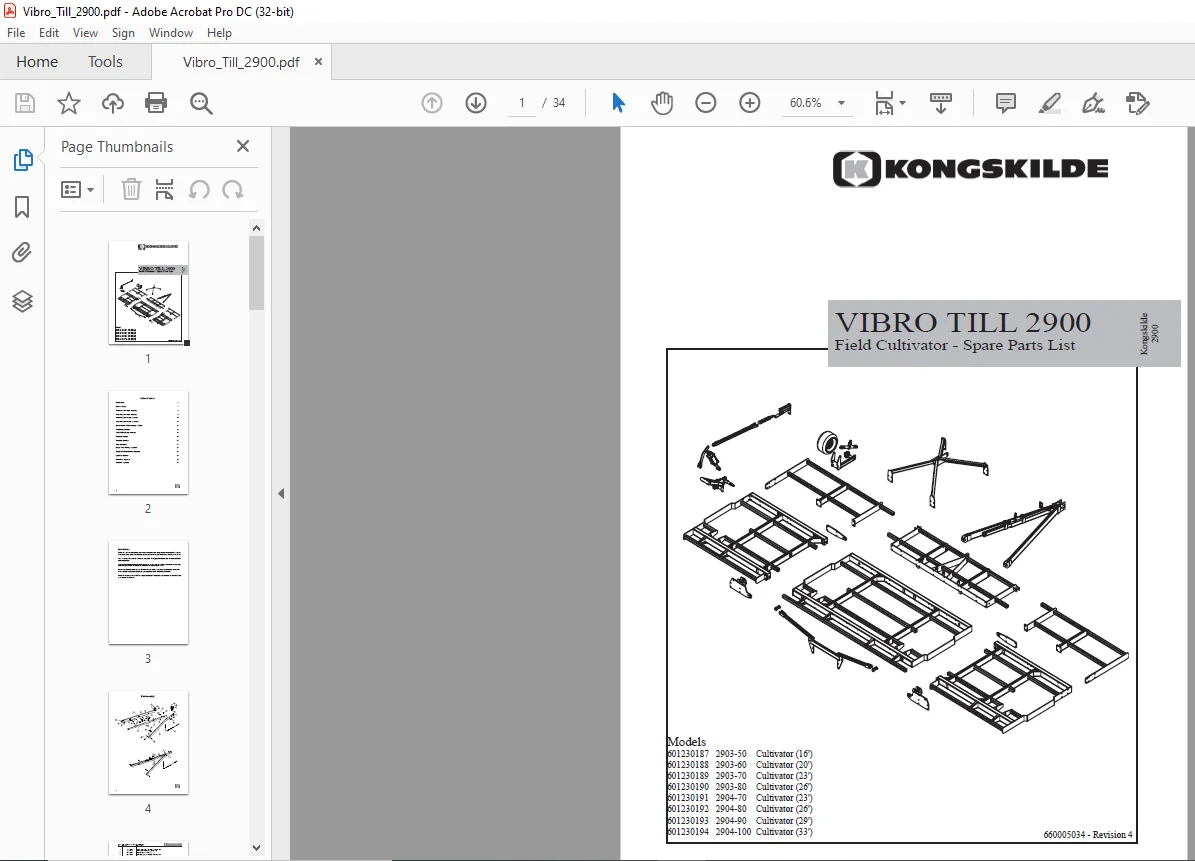Select page 1 thumbnail

pos(149,293)
